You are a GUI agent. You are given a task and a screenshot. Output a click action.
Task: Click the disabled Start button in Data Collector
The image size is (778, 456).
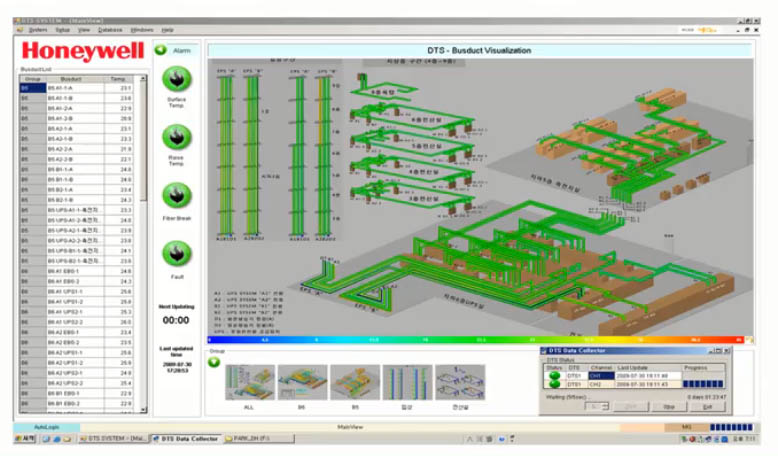point(630,406)
